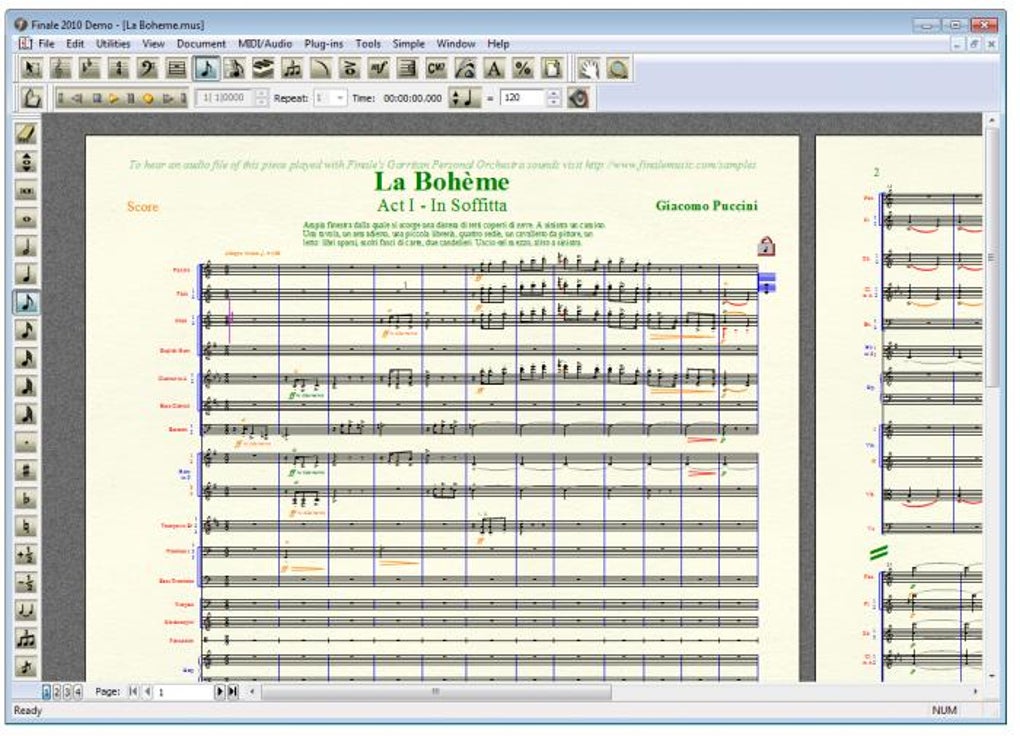Click the Page number input field
Image resolution: width=1020 pixels, height=736 pixels.
(185, 692)
